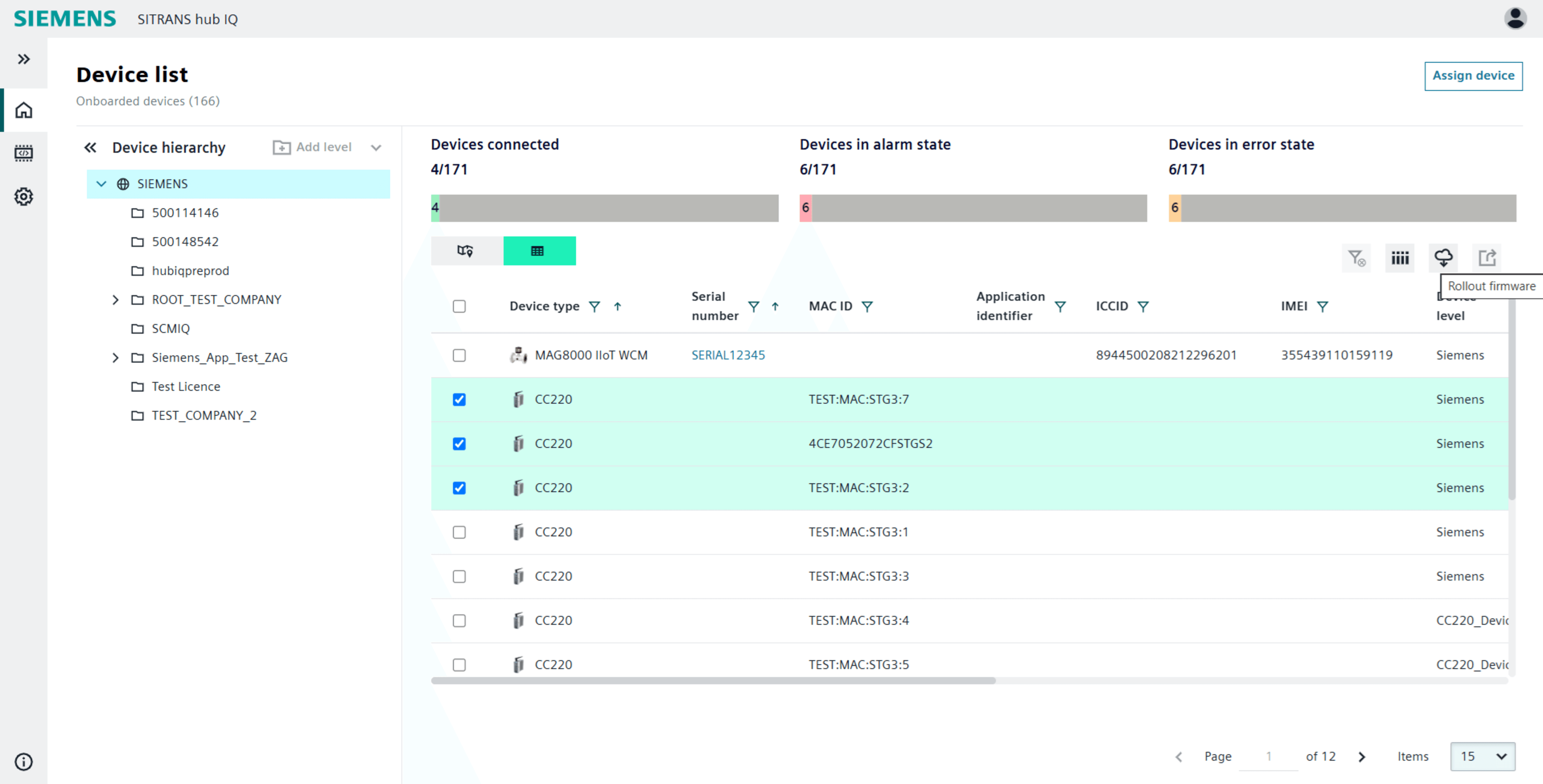Image resolution: width=1543 pixels, height=784 pixels.
Task: Select TEST_COMPANY_2 folder
Action: (204, 415)
